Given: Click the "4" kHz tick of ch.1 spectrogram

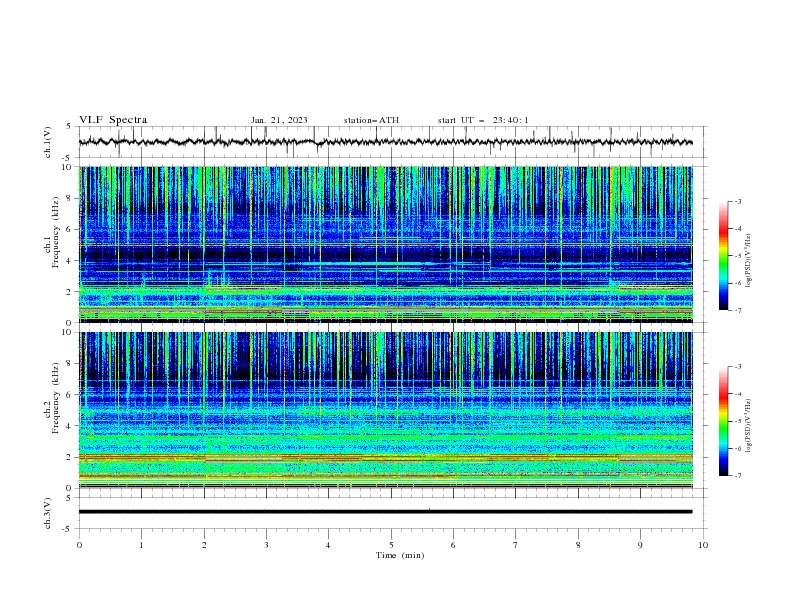Looking at the screenshot, I should point(71,261).
